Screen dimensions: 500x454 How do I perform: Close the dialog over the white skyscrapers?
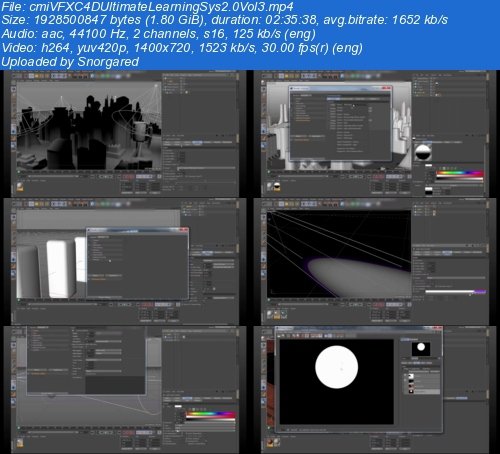click(x=387, y=88)
